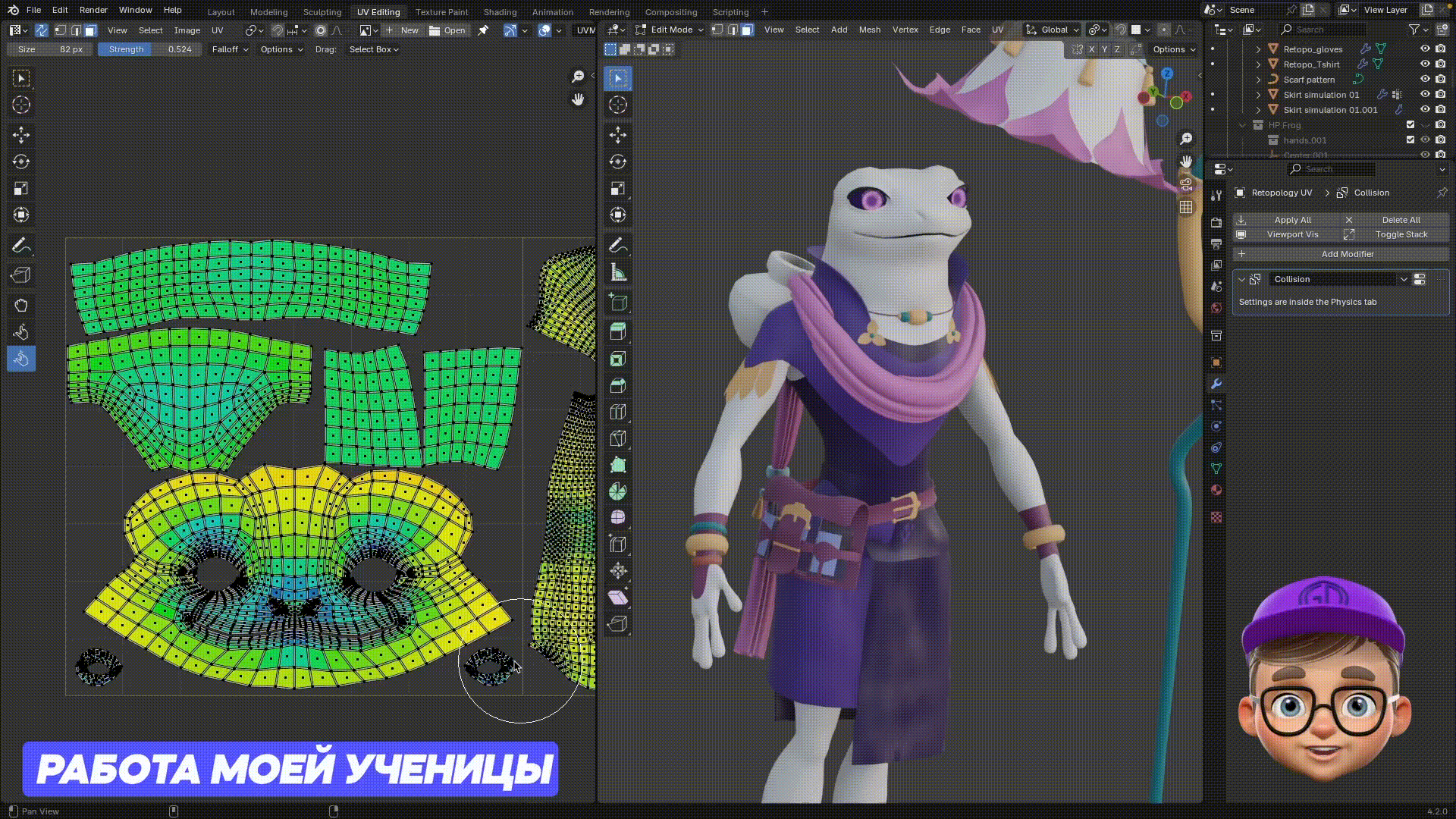Select the UV editor Move tool
Viewport: 1456px width, 819px height.
point(21,135)
